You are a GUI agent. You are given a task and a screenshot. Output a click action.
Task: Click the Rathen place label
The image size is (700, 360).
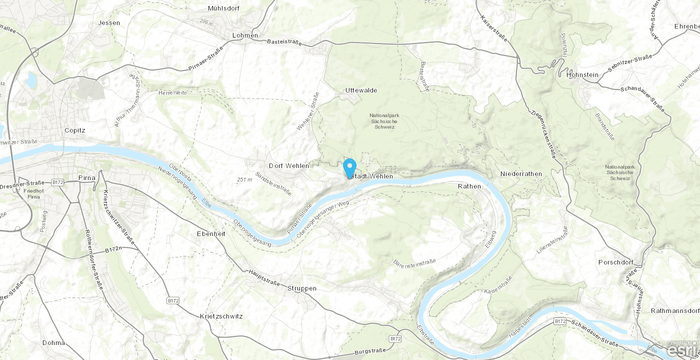pos(470,186)
